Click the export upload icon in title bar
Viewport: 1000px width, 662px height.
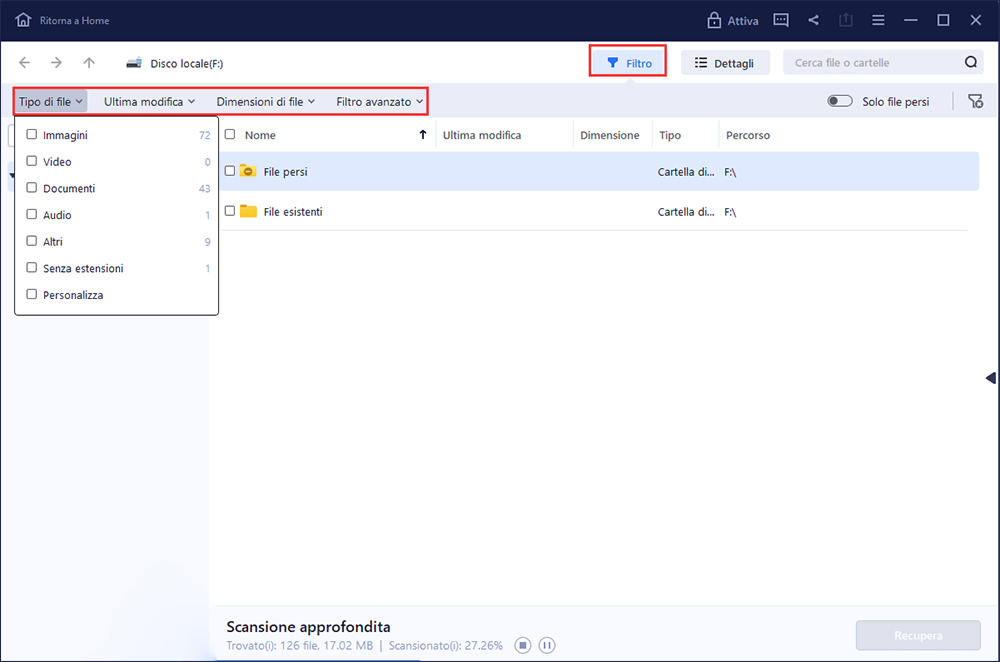(846, 20)
